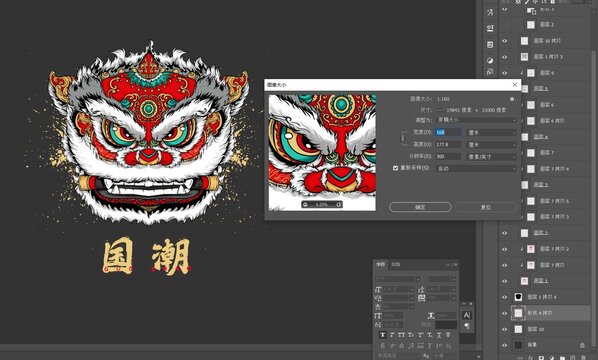Select the 图层 7 拷贝 4 layer
Viewport: 598px width, 360px height.
click(x=554, y=169)
